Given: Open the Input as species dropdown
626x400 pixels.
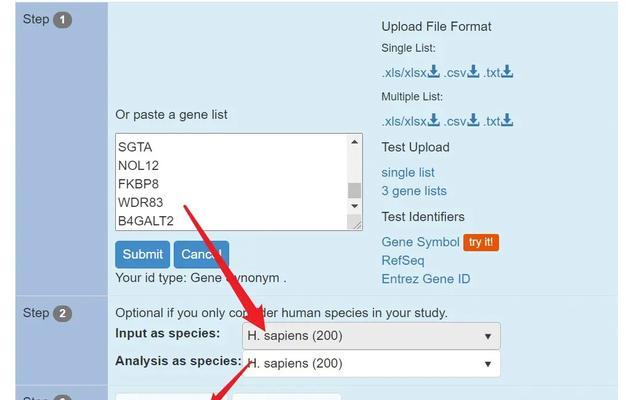Looking at the screenshot, I should 371,336.
